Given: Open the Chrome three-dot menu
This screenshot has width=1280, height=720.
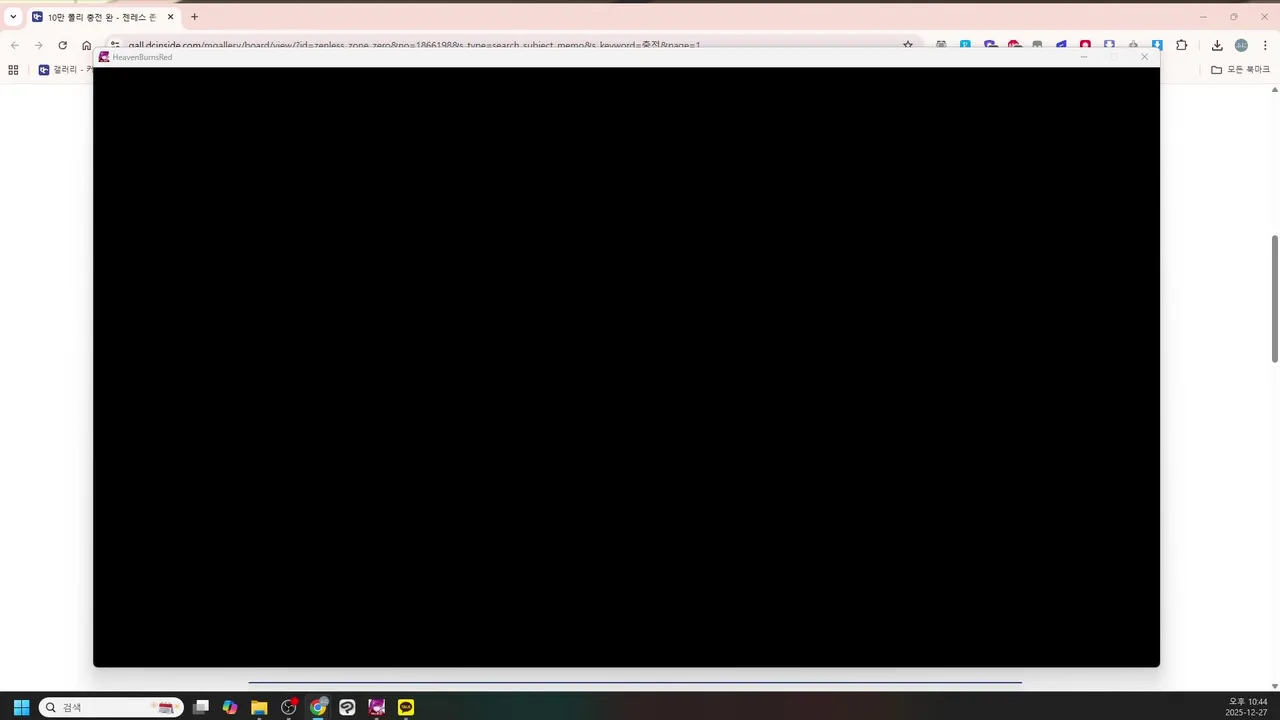Looking at the screenshot, I should [x=1265, y=45].
